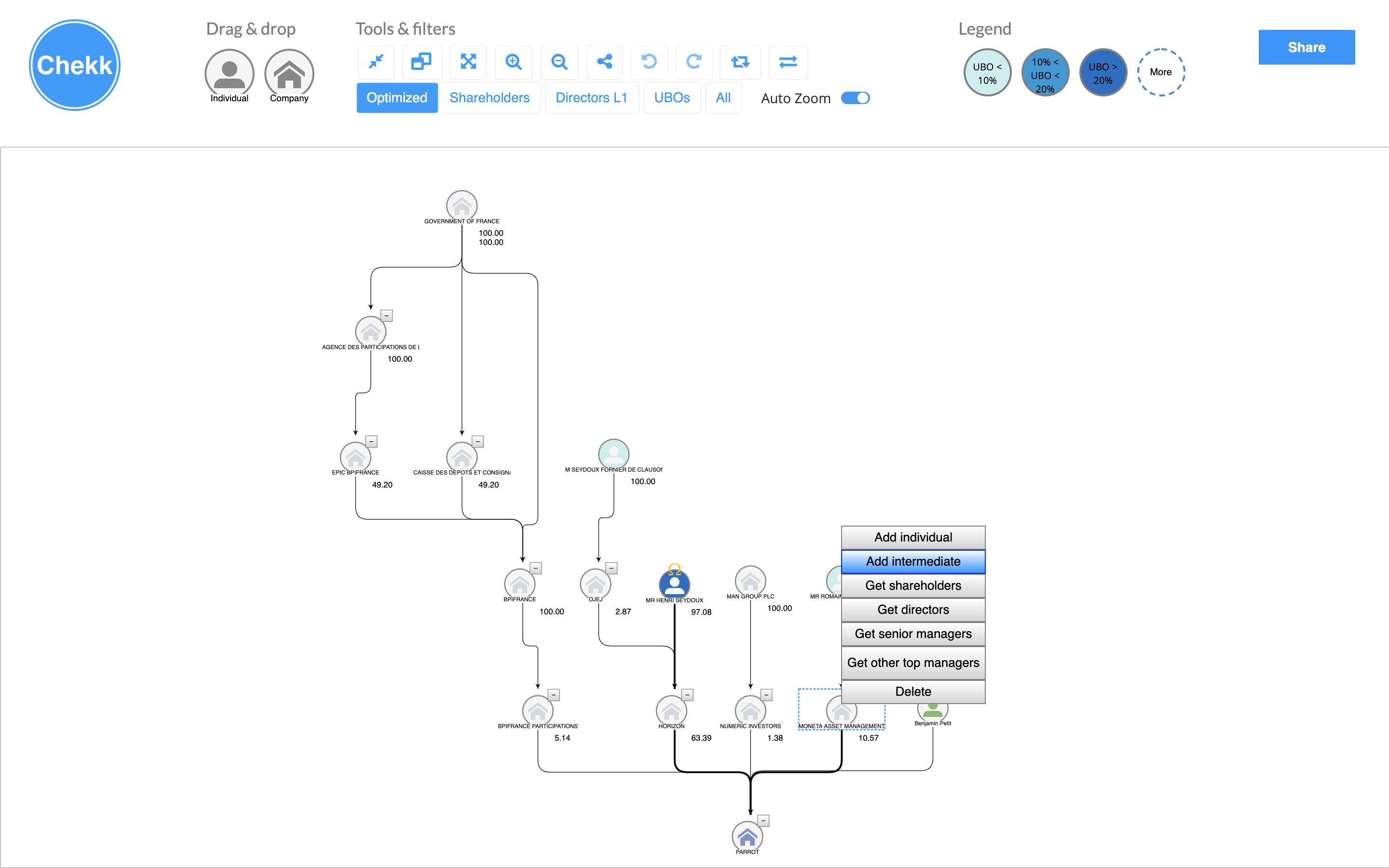
Task: Click the collapse arrows toolbar icon
Action: pyautogui.click(x=377, y=62)
